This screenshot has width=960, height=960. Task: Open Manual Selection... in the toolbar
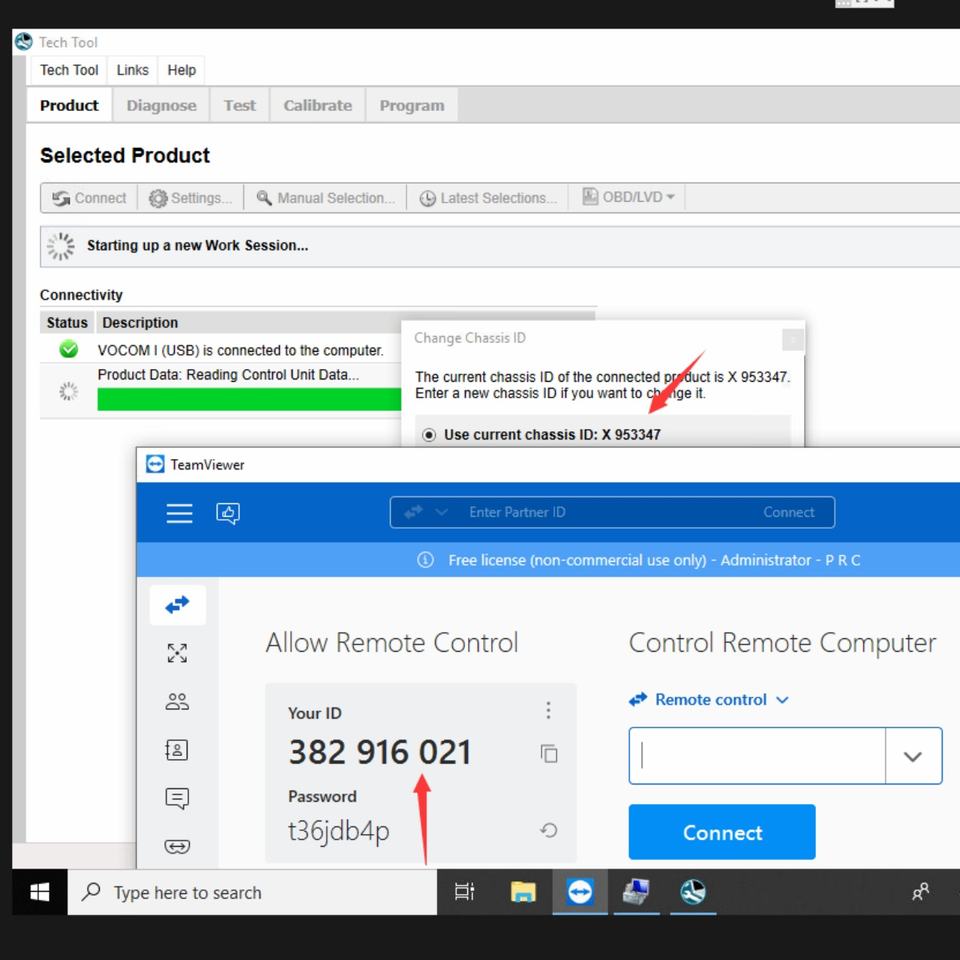click(325, 198)
